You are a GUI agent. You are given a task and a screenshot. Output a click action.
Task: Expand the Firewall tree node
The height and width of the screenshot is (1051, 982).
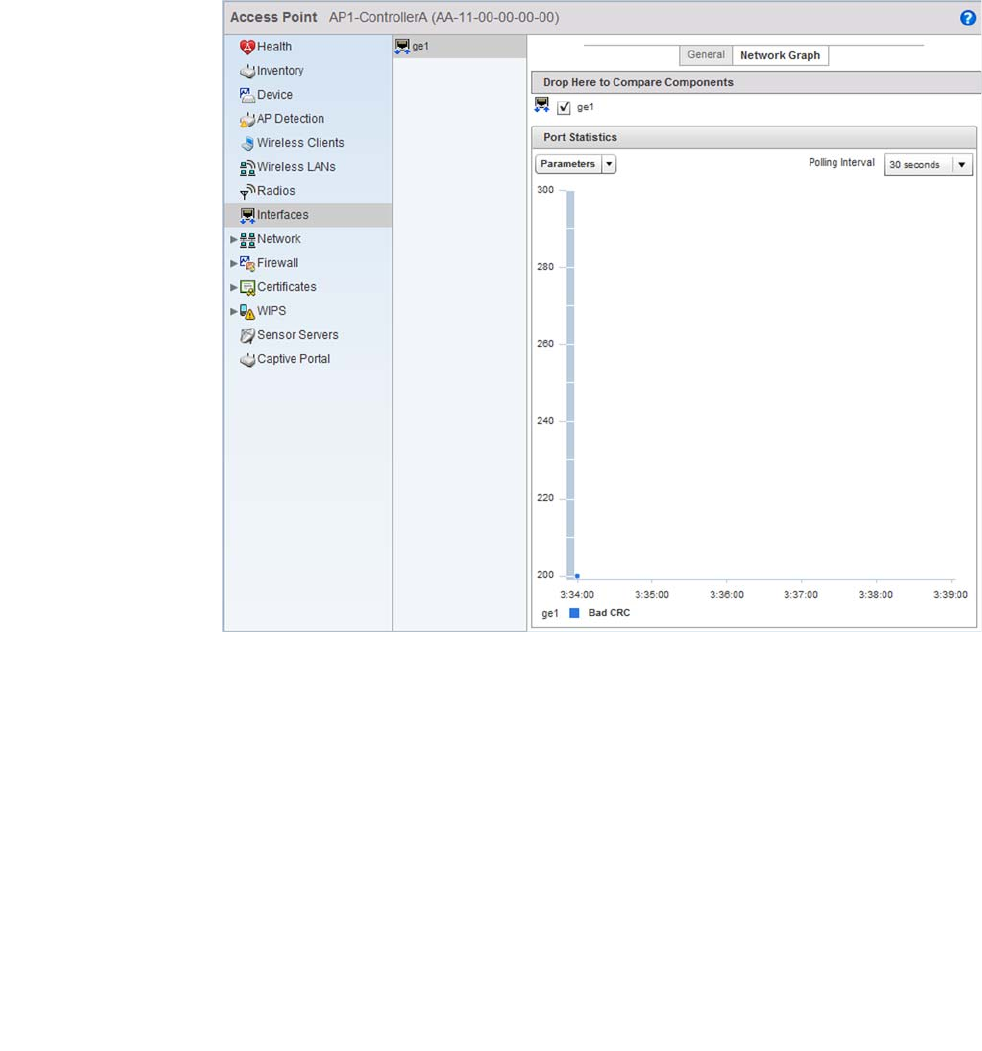point(233,263)
